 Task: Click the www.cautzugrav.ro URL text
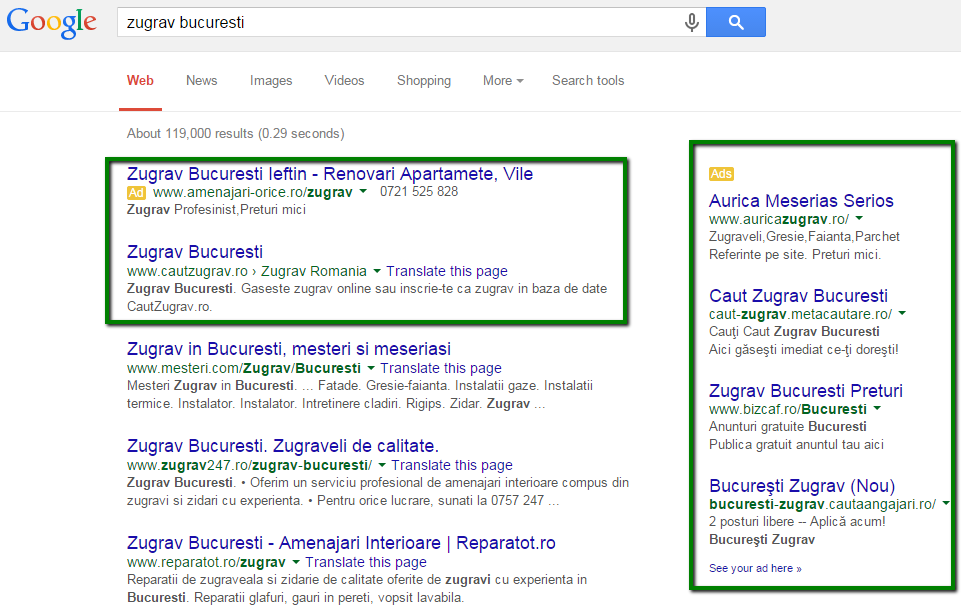[x=188, y=271]
